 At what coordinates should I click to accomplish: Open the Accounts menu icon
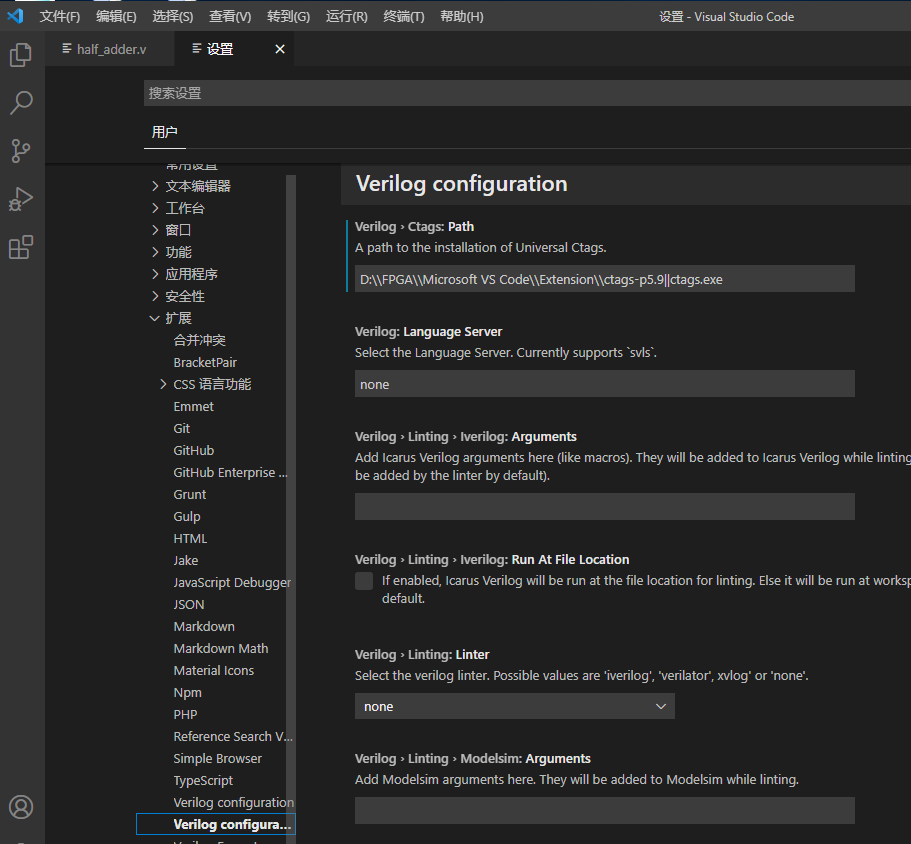(x=21, y=807)
